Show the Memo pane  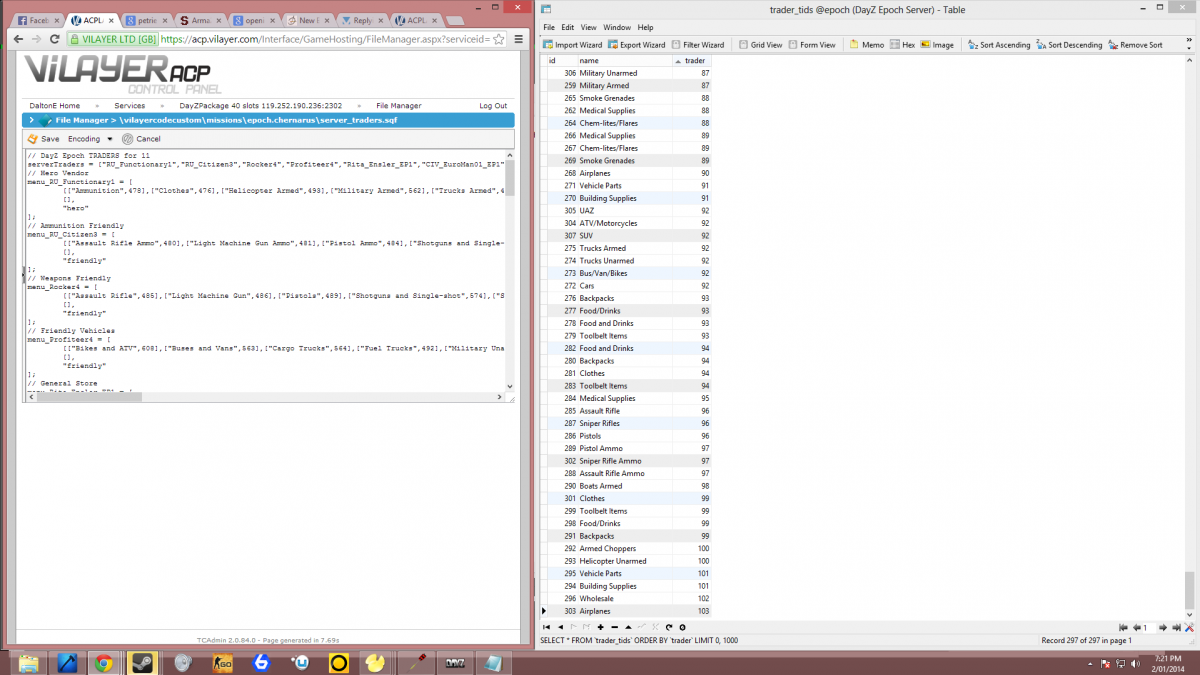coord(866,45)
